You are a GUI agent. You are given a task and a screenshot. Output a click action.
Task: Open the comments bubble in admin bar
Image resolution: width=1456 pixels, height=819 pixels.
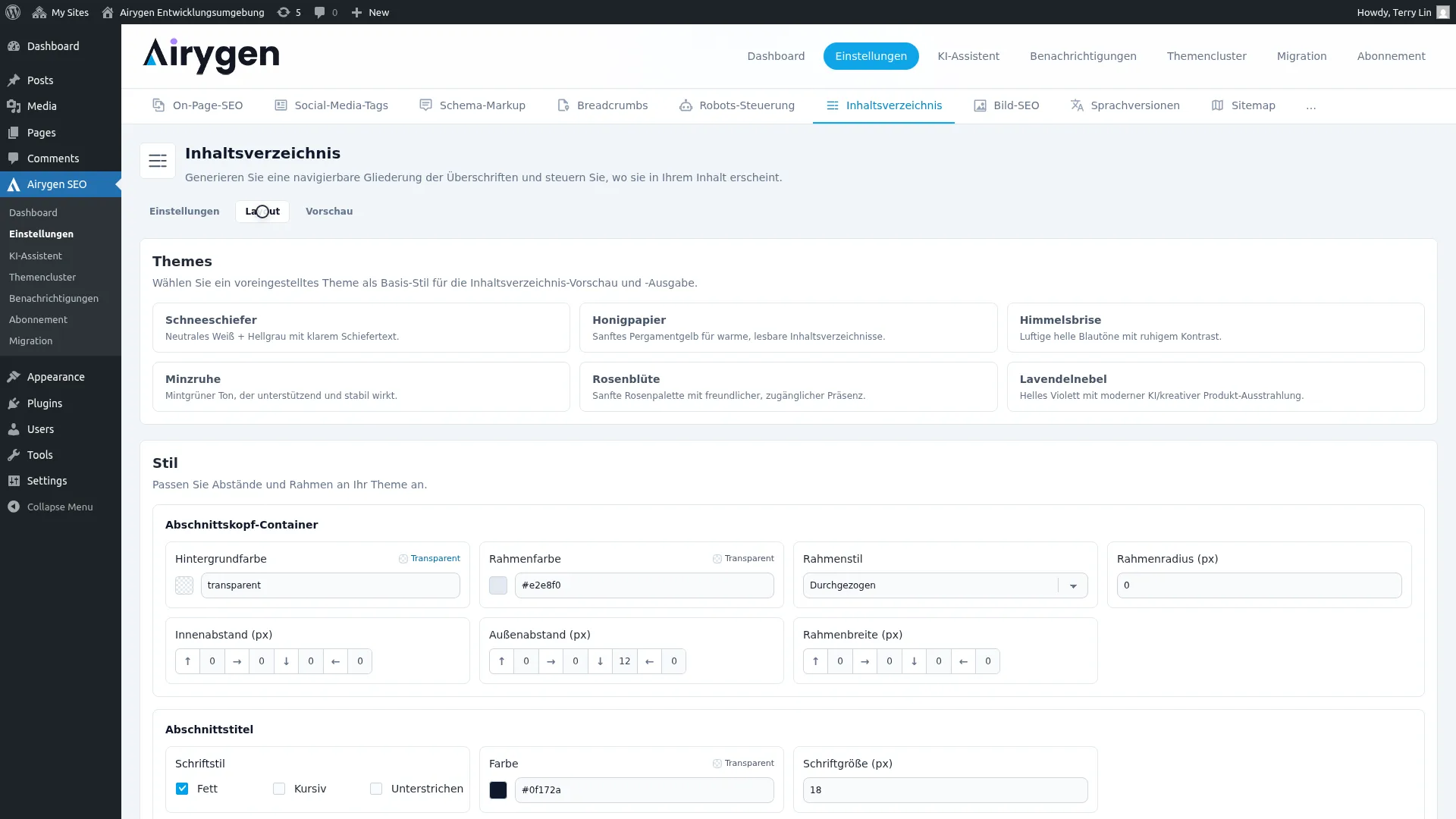pyautogui.click(x=319, y=12)
